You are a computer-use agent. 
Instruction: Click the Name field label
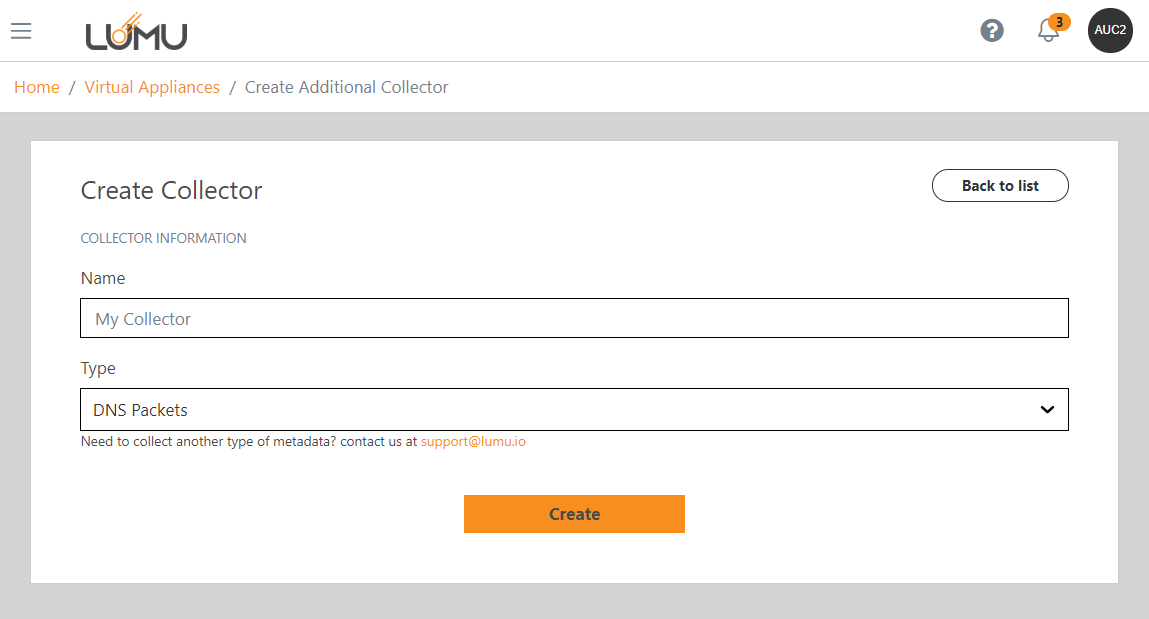(x=103, y=278)
